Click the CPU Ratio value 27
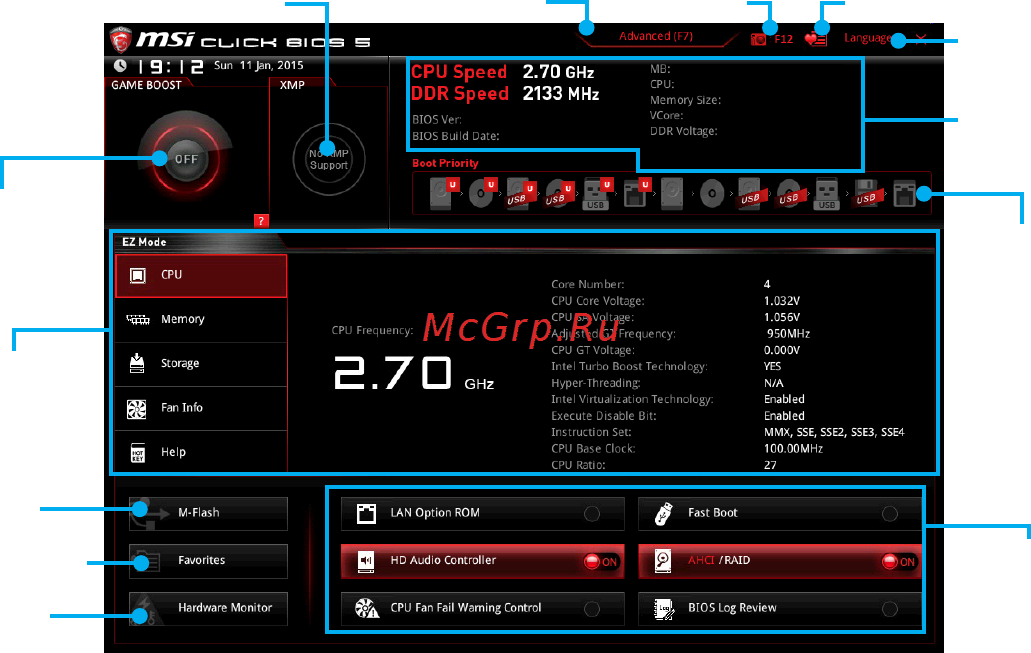1031x653 pixels. pyautogui.click(x=770, y=465)
